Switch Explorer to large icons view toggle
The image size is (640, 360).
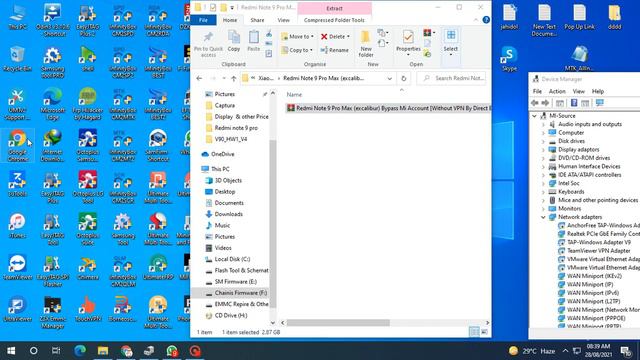point(484,332)
